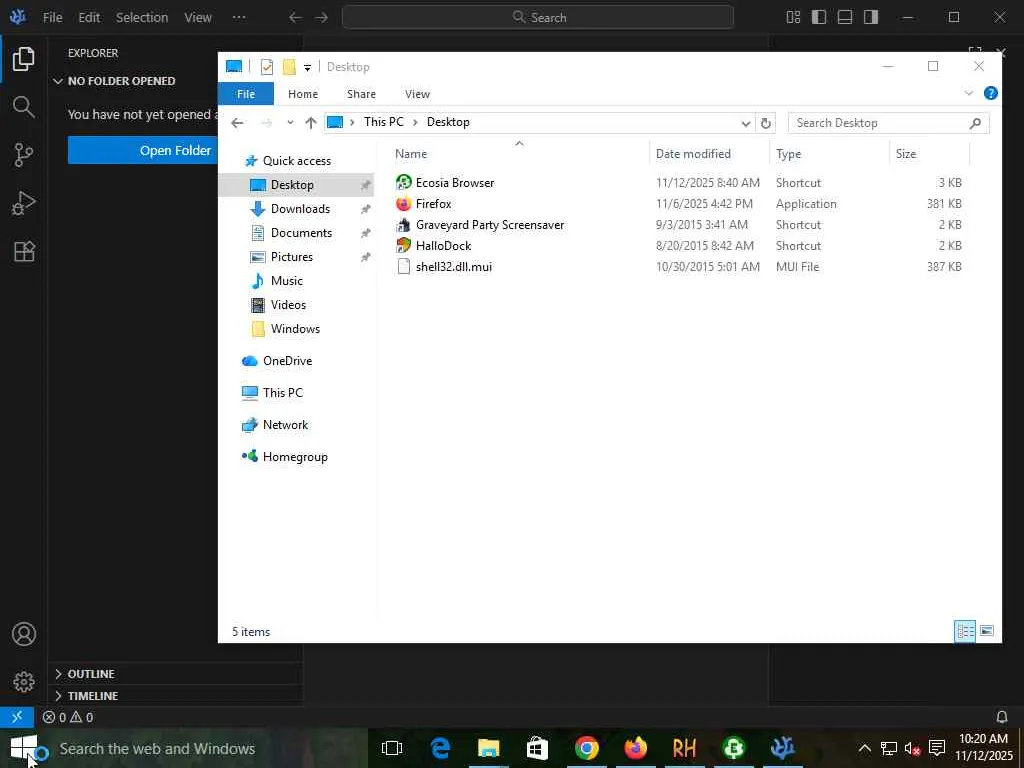Image resolution: width=1024 pixels, height=768 pixels.
Task: Open errors and warnings count in status bar
Action: click(x=67, y=717)
